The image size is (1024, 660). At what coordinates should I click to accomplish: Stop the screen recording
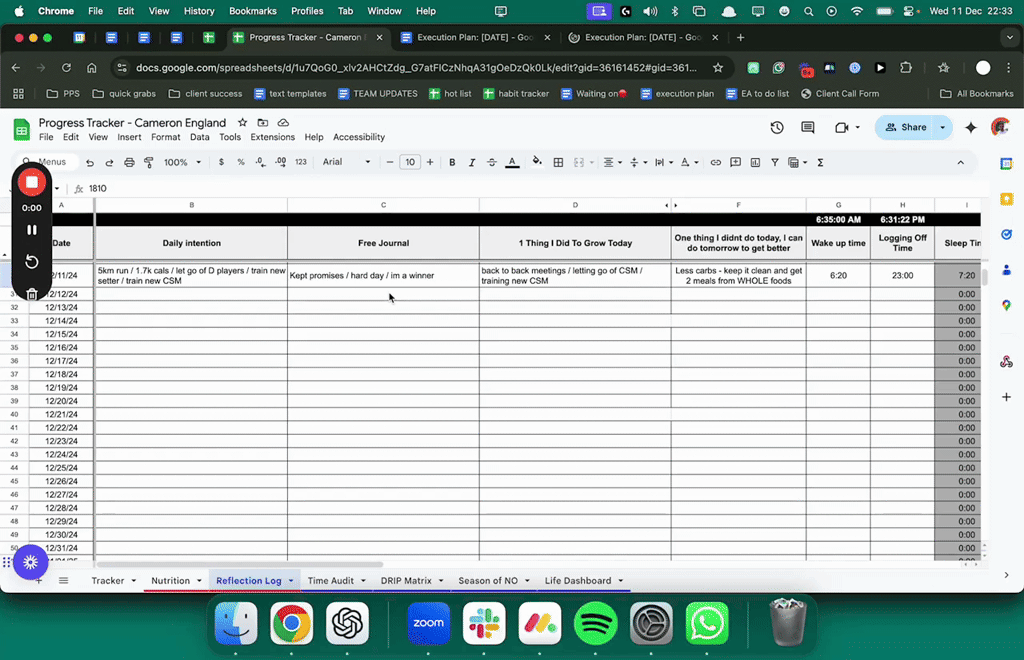(x=31, y=182)
